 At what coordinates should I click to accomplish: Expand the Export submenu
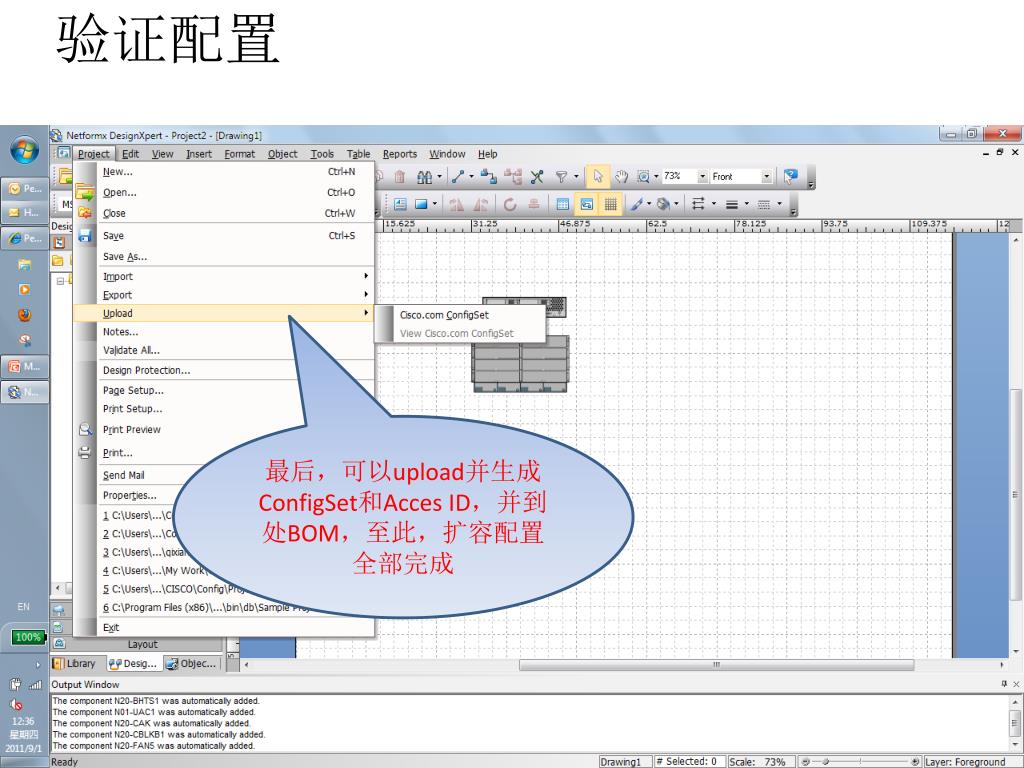224,295
